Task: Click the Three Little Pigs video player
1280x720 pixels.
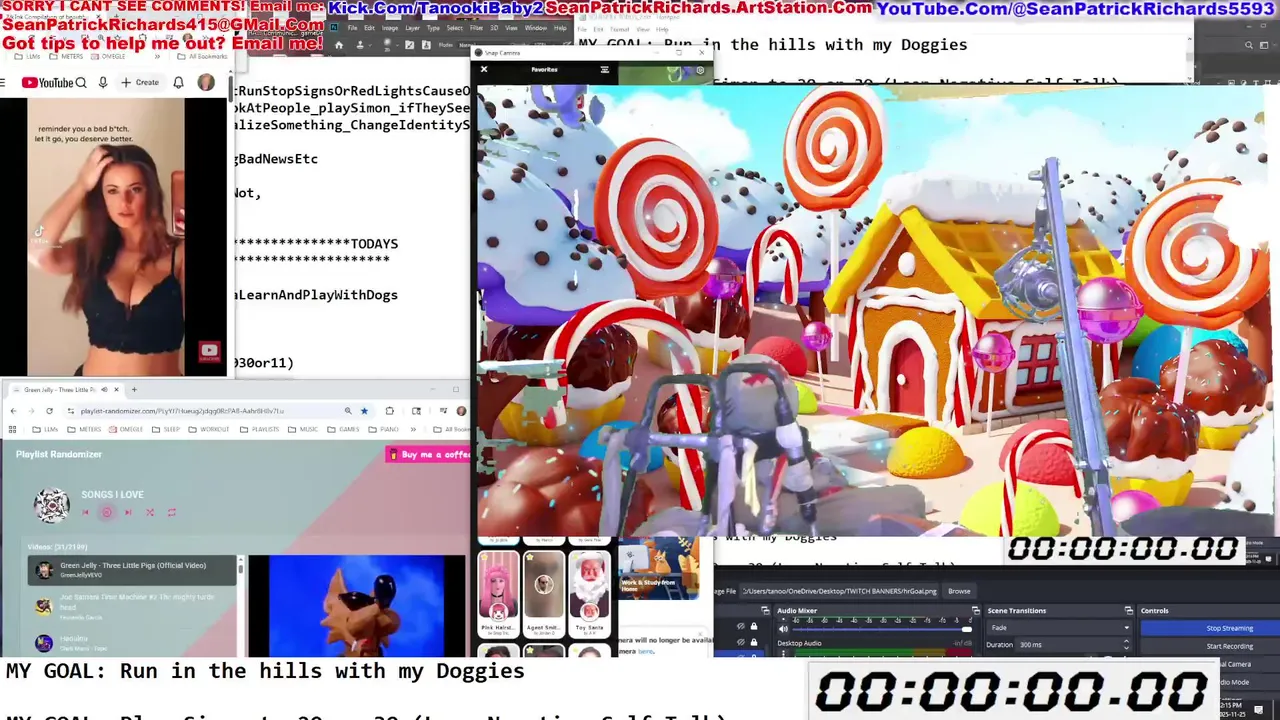Action: [356, 606]
